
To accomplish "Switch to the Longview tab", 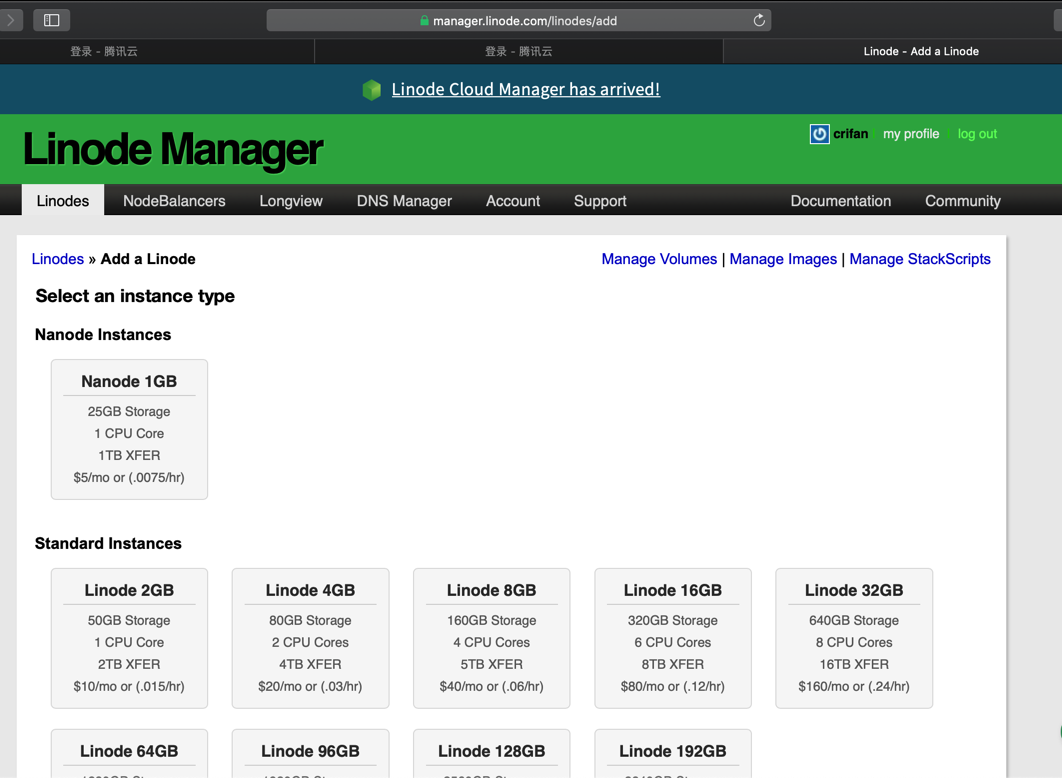I will tap(291, 201).
